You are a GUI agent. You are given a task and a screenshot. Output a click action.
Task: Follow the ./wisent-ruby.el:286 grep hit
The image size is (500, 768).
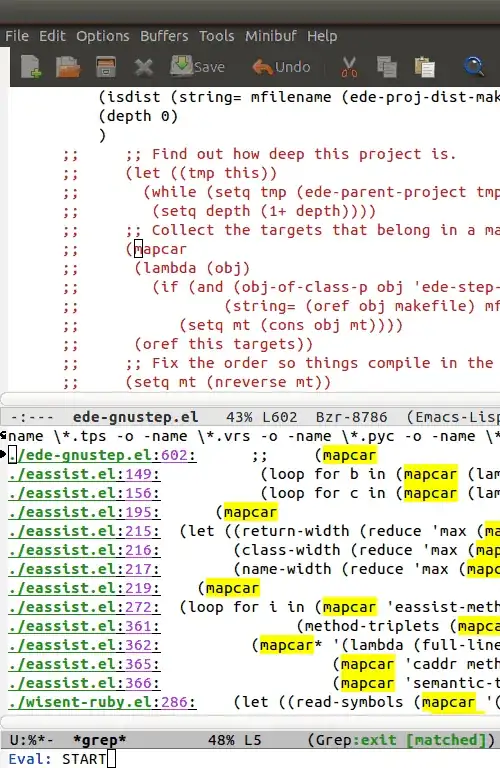tap(102, 702)
